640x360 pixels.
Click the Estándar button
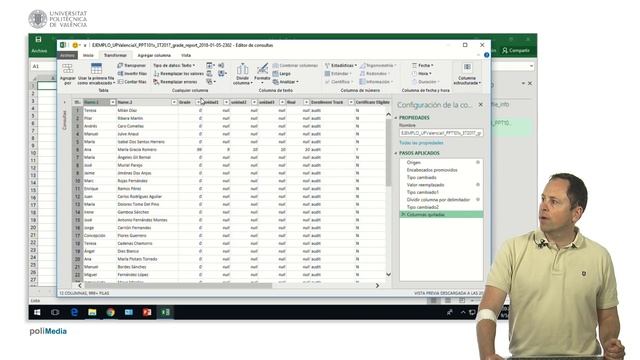tap(337, 73)
